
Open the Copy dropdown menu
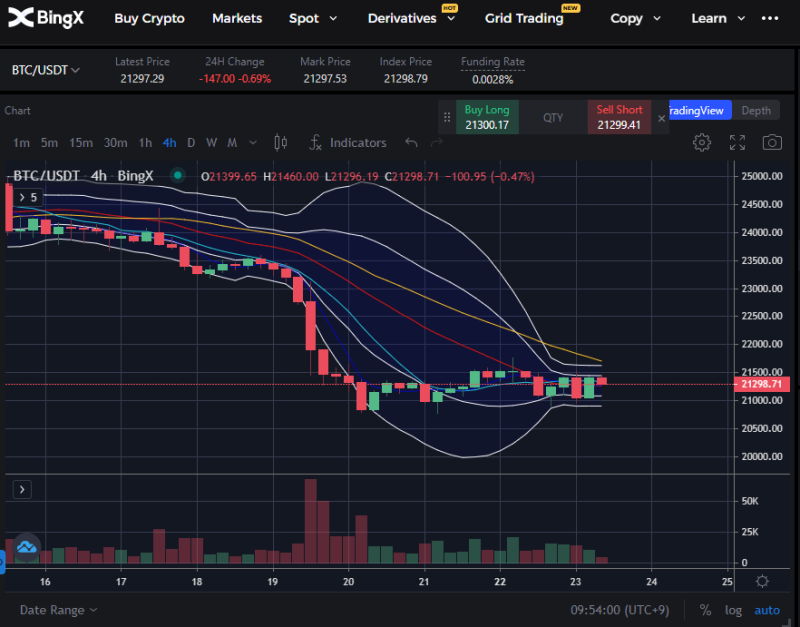point(635,18)
